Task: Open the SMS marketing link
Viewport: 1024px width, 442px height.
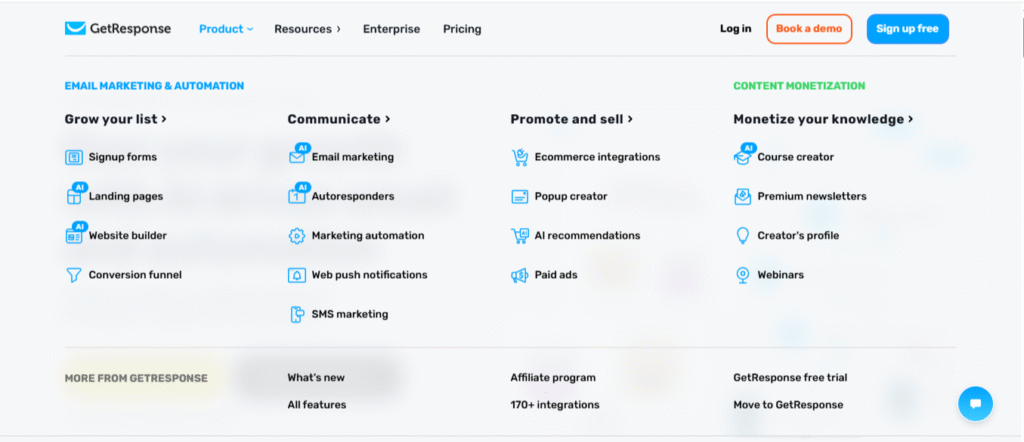Action: tap(350, 314)
